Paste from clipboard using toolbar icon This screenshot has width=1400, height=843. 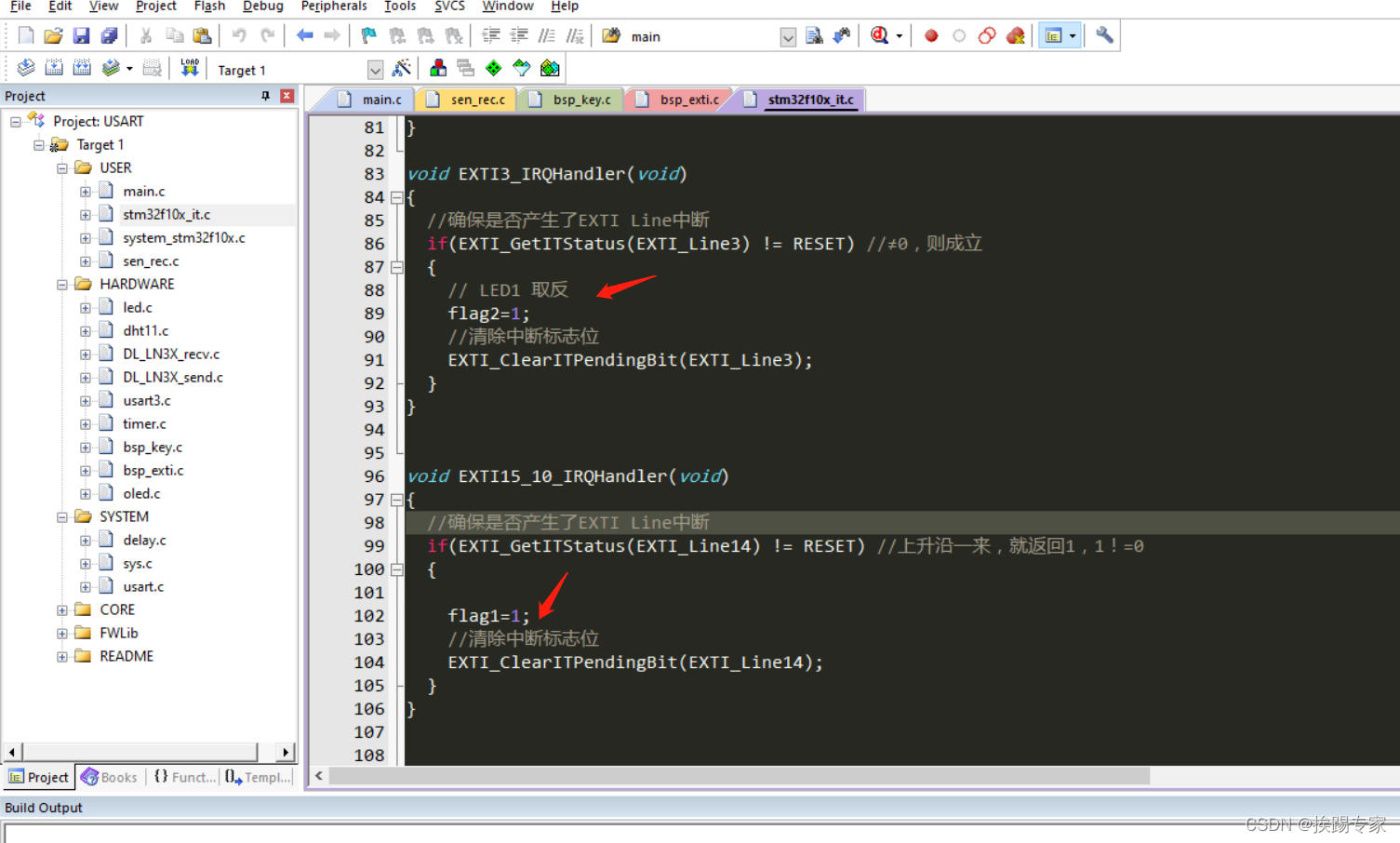(202, 36)
